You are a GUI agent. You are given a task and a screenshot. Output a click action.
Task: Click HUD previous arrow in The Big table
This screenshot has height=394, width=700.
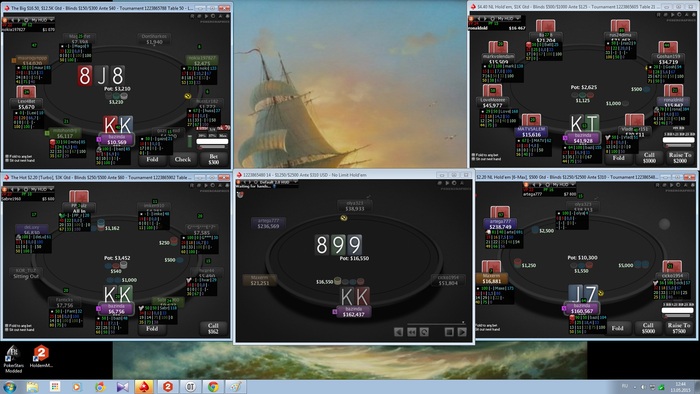(x=14, y=20)
